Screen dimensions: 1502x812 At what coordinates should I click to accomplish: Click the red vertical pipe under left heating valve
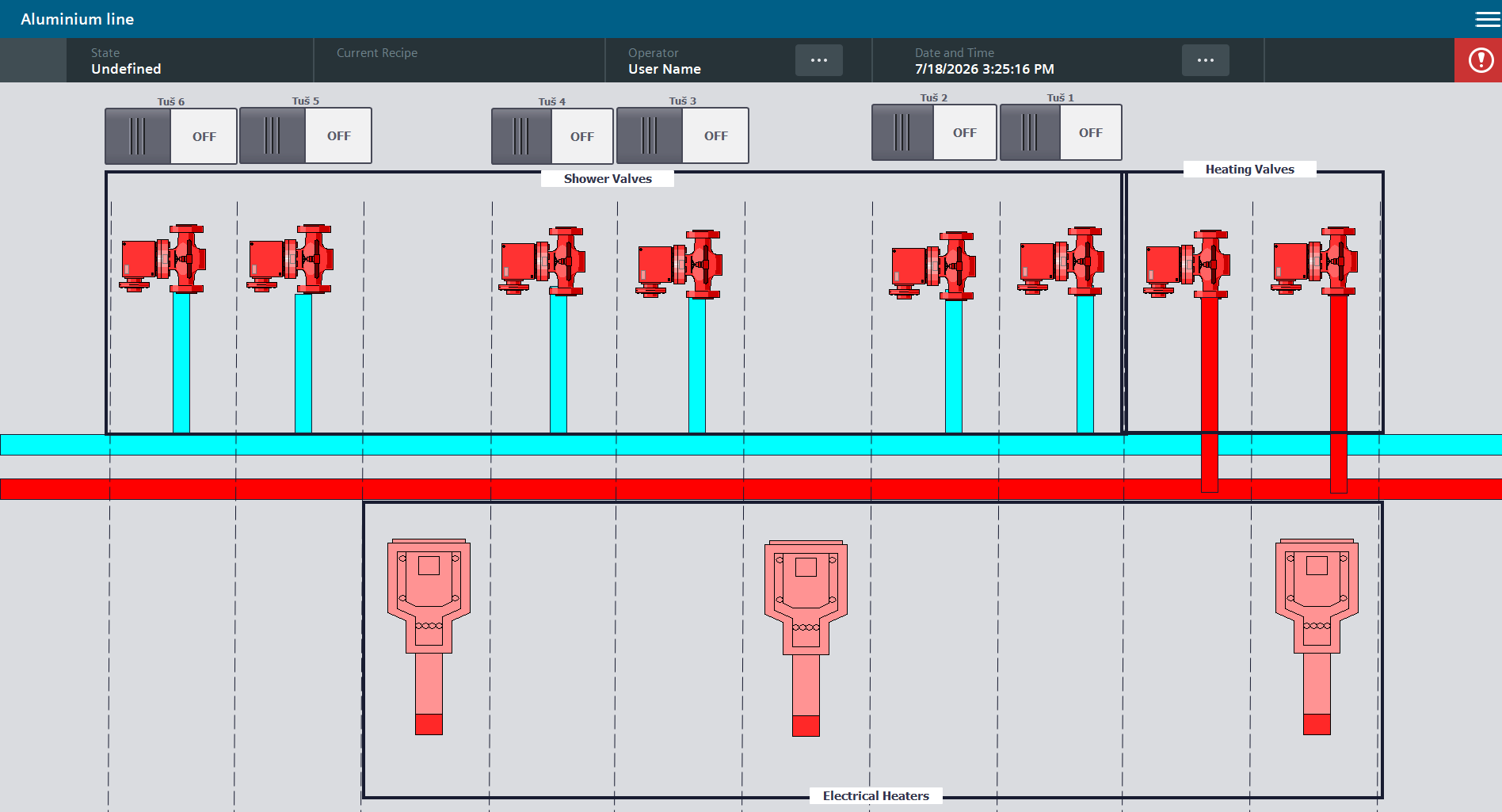tap(1210, 395)
